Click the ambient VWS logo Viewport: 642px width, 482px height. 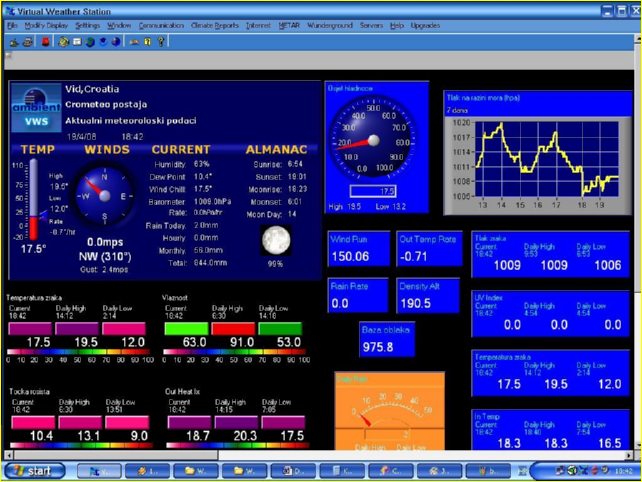pos(36,108)
